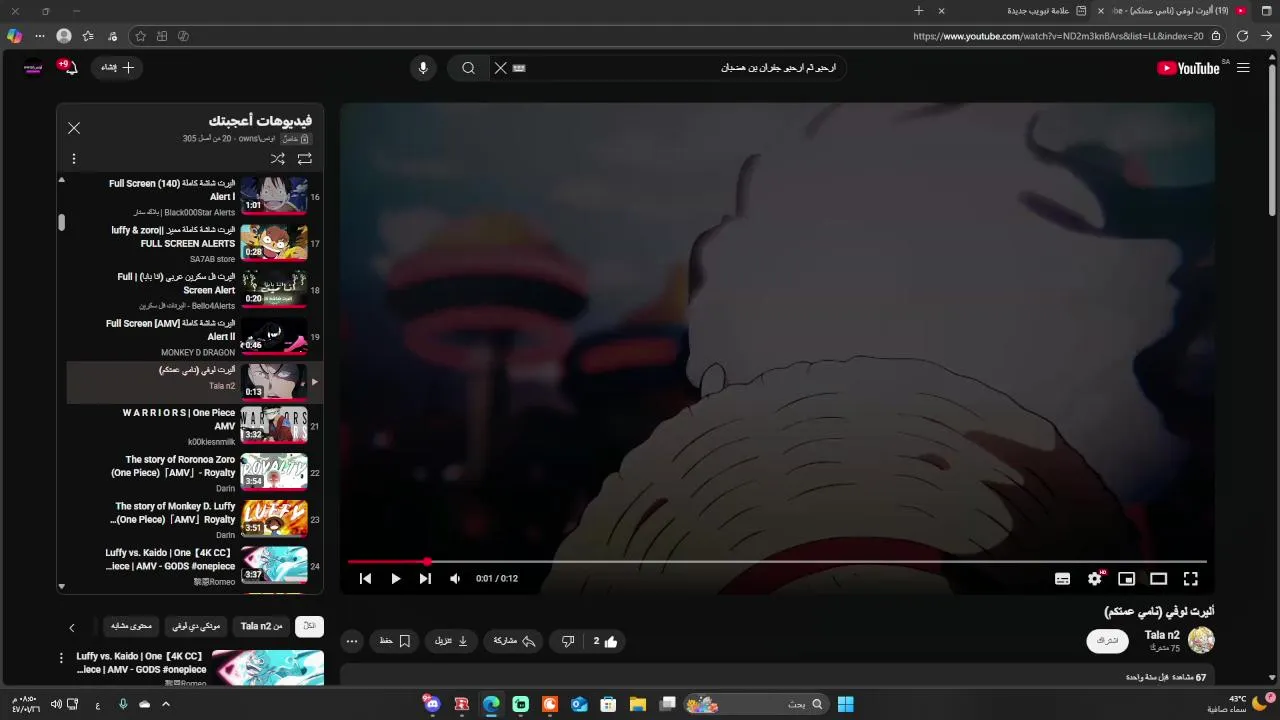1280x720 pixels.
Task: Select the 'من Tala n2' filter chip
Action: 261,626
